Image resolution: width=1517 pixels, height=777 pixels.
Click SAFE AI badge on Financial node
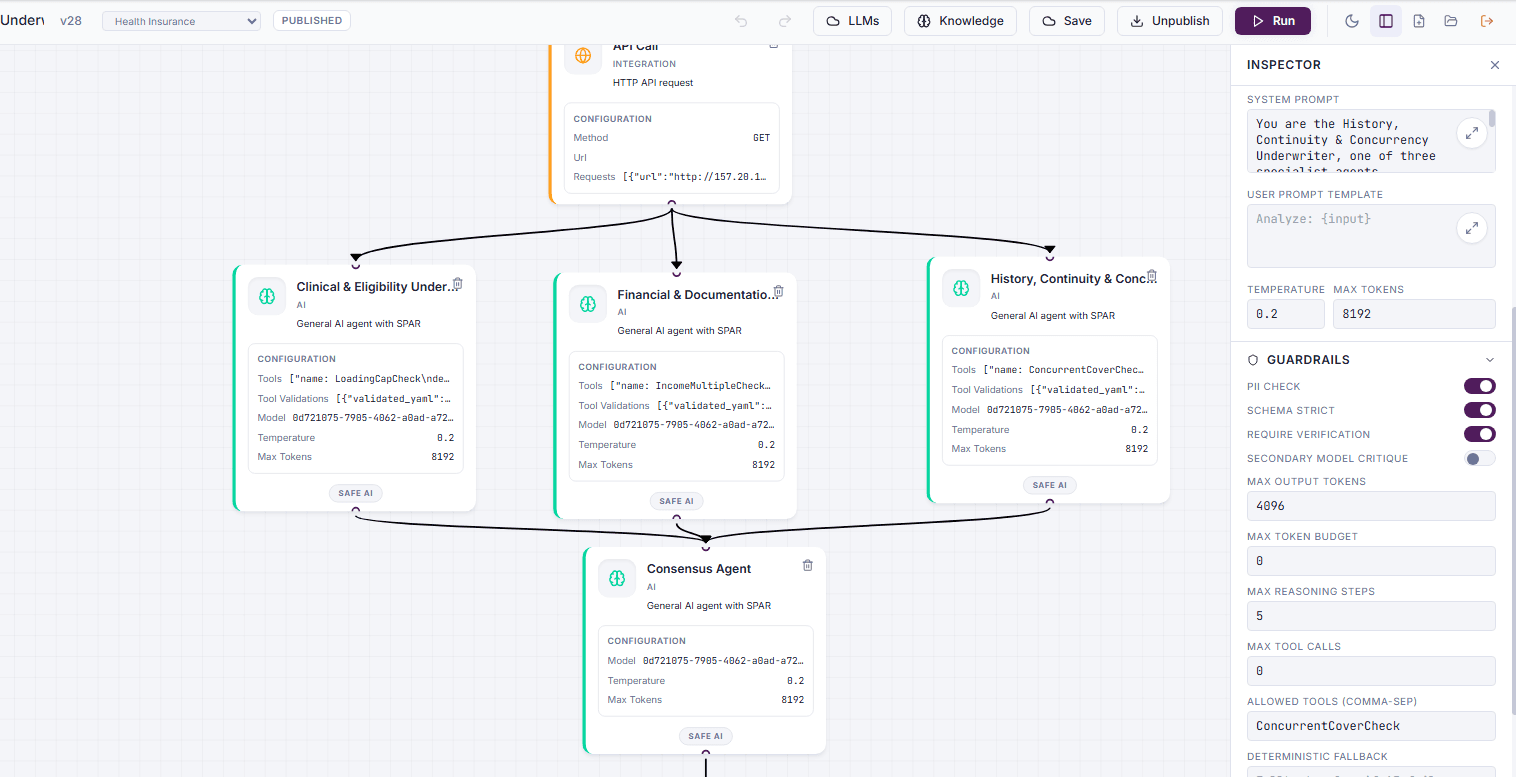click(676, 501)
